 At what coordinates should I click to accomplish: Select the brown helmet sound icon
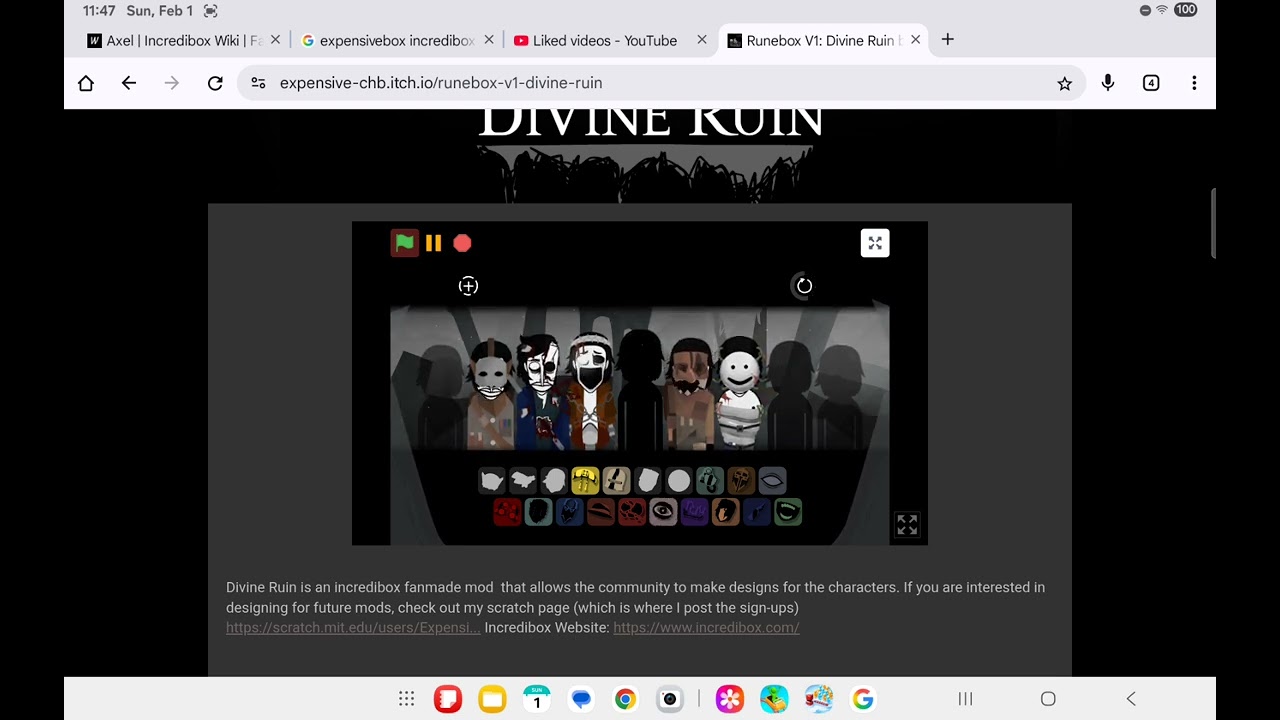[x=741, y=481]
